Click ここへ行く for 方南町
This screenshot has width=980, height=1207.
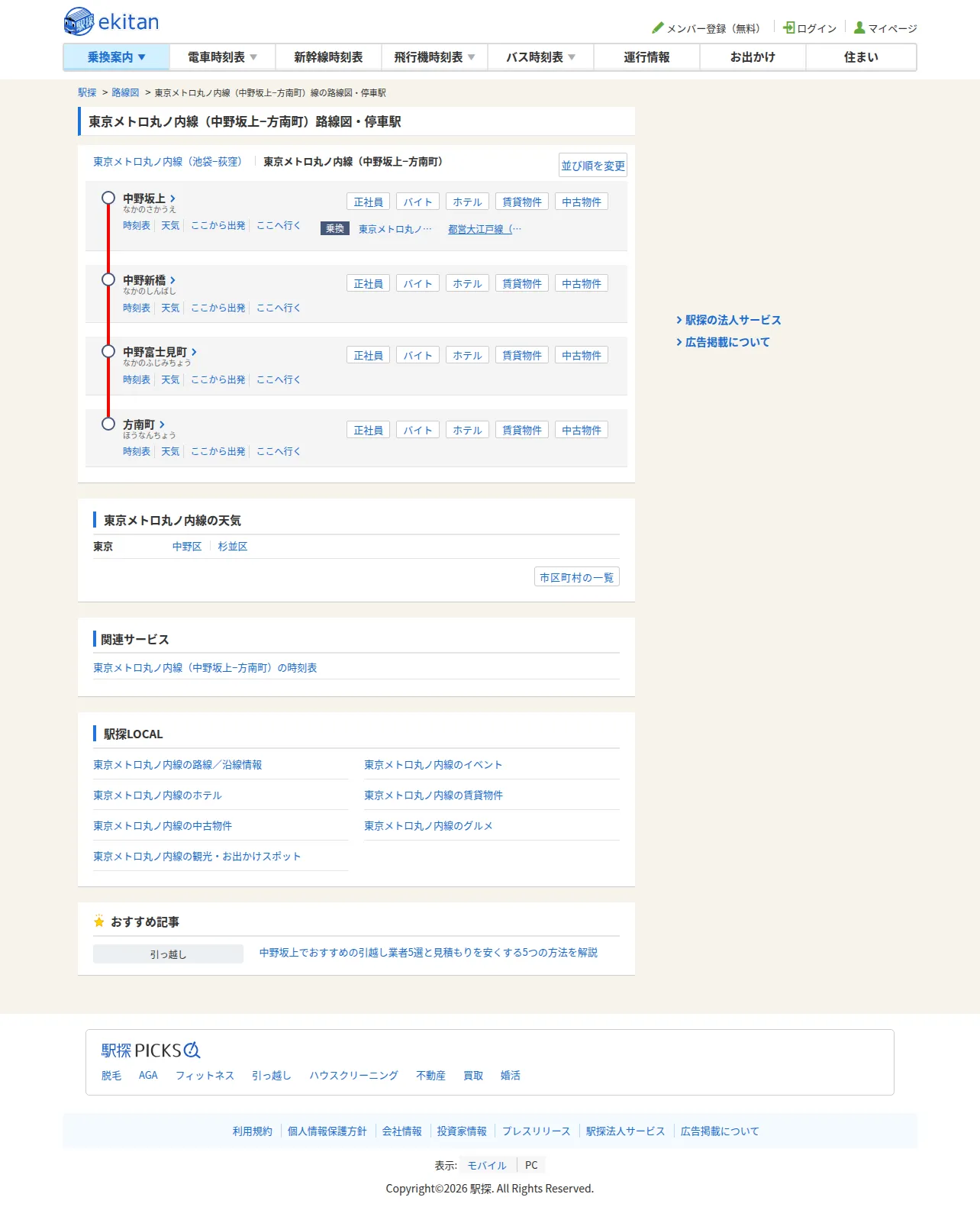pyautogui.click(x=279, y=452)
